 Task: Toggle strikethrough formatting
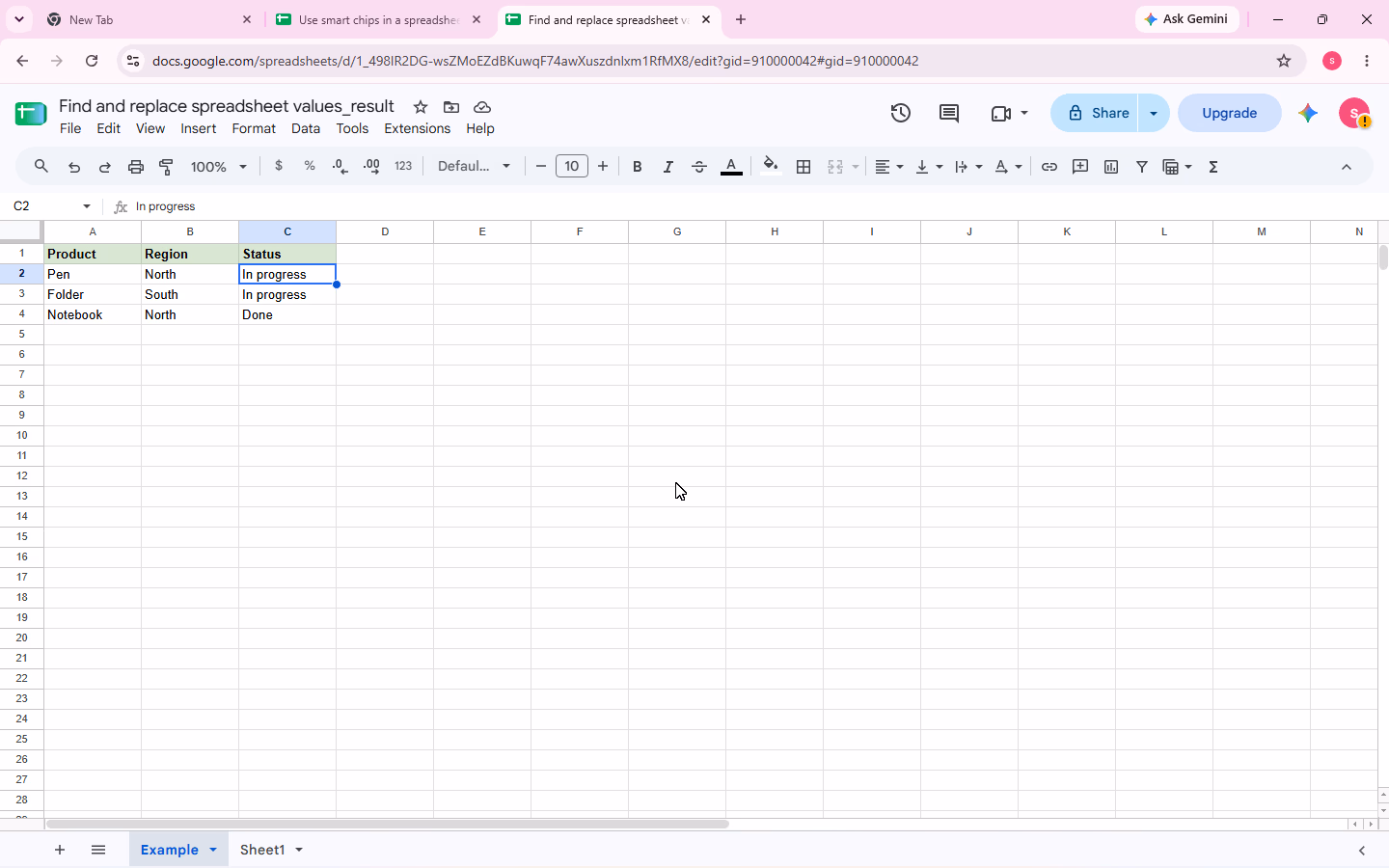pos(699,167)
